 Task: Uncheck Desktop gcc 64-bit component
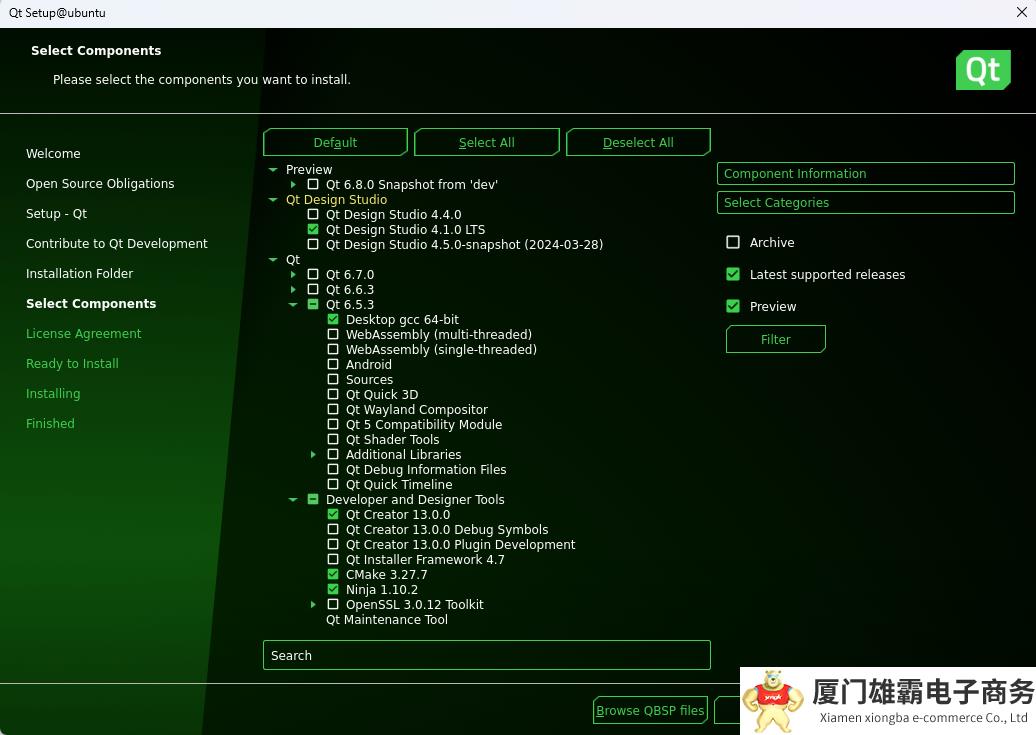[333, 320]
